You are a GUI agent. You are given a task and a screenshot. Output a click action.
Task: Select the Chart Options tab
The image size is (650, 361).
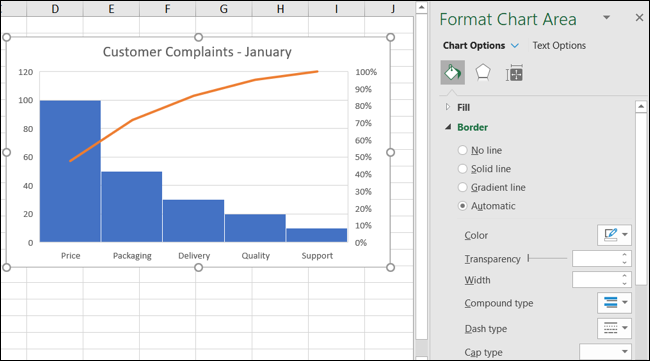click(x=474, y=46)
